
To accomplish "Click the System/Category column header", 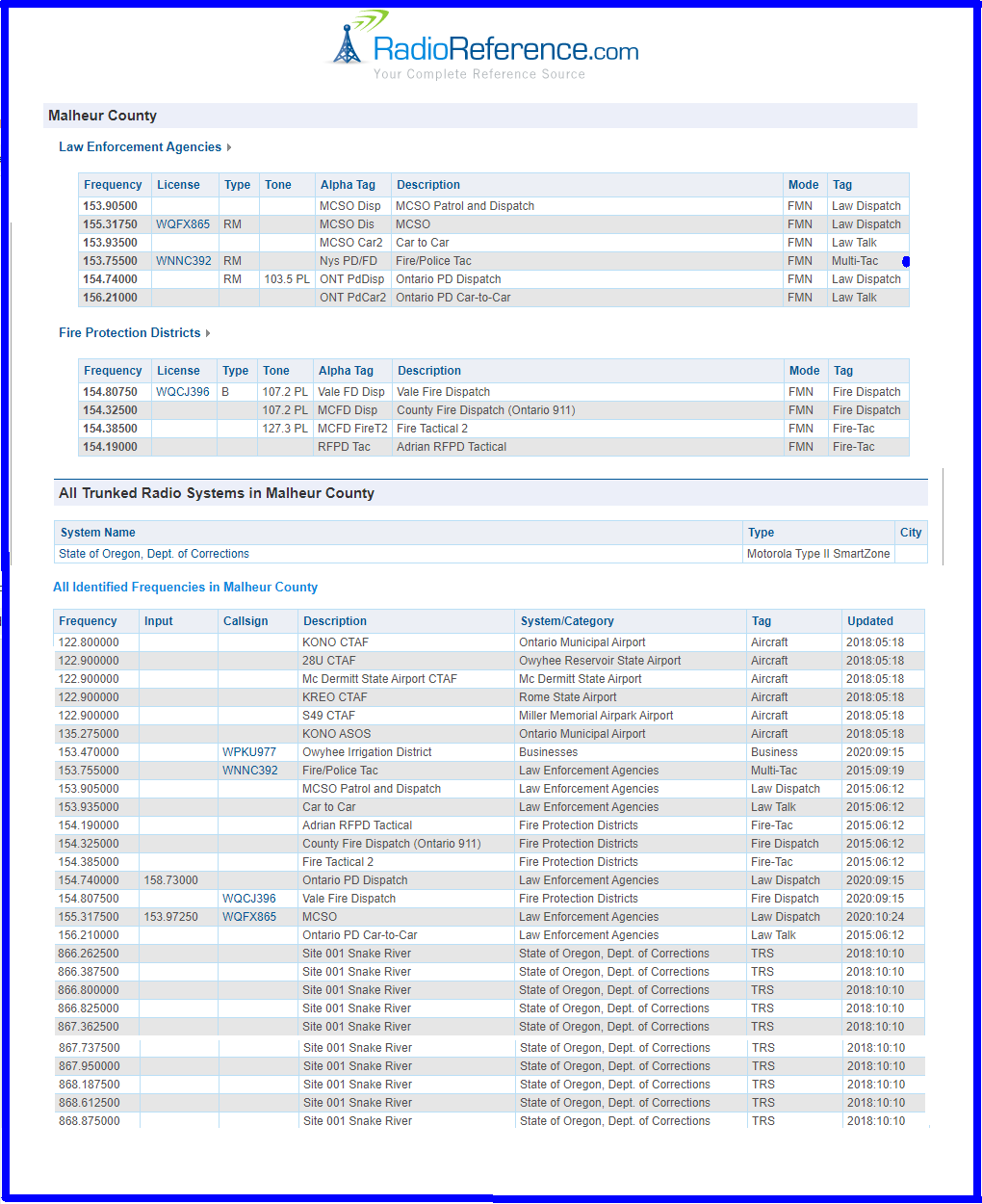I will [x=567, y=621].
